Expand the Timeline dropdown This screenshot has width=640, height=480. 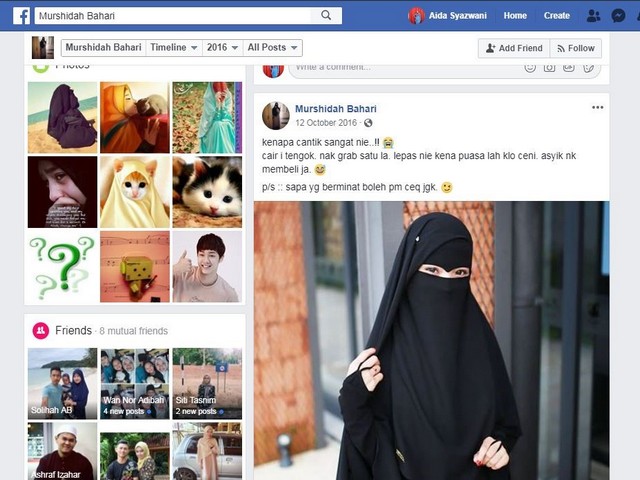tap(173, 48)
